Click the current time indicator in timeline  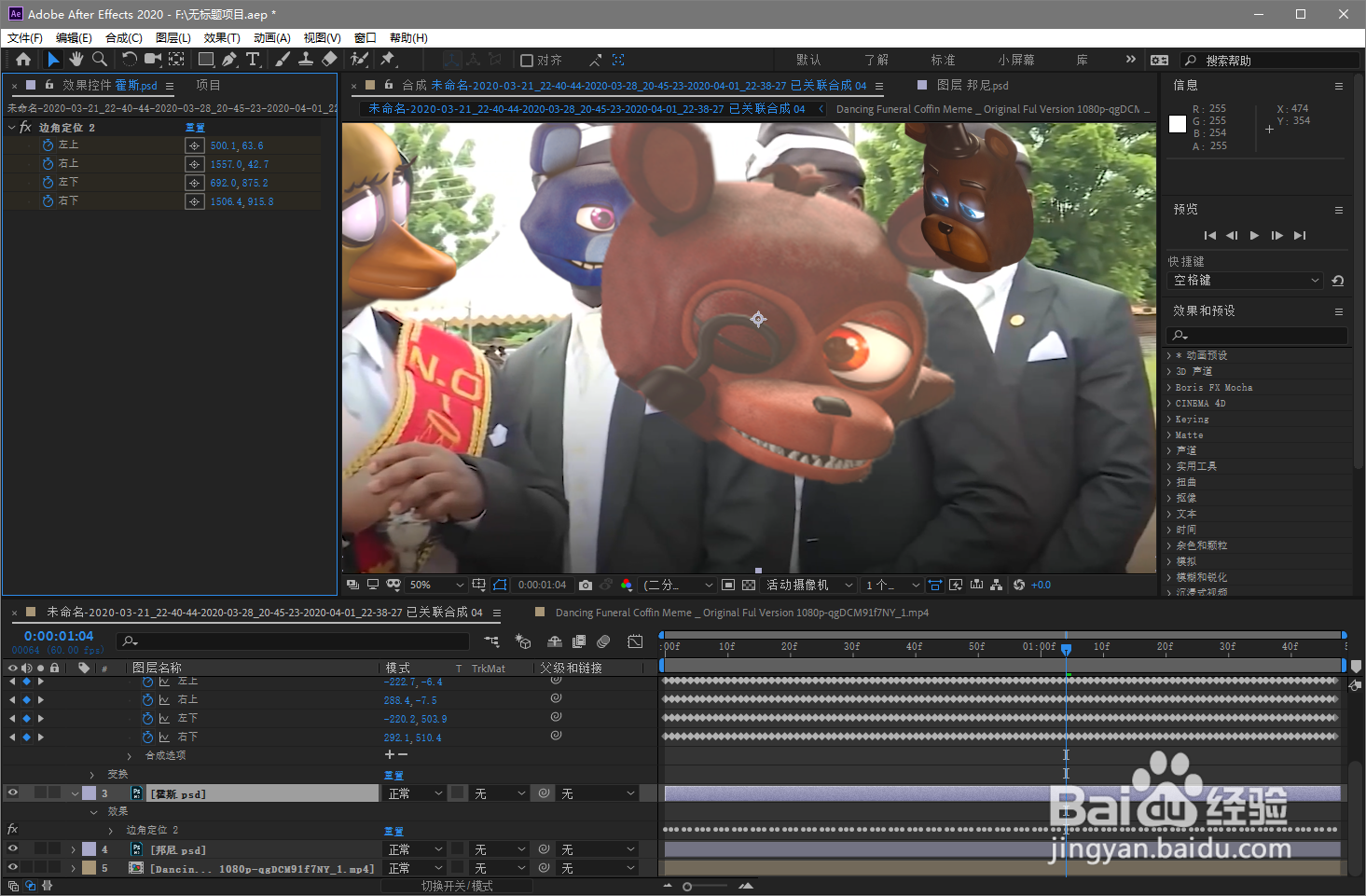1066,648
